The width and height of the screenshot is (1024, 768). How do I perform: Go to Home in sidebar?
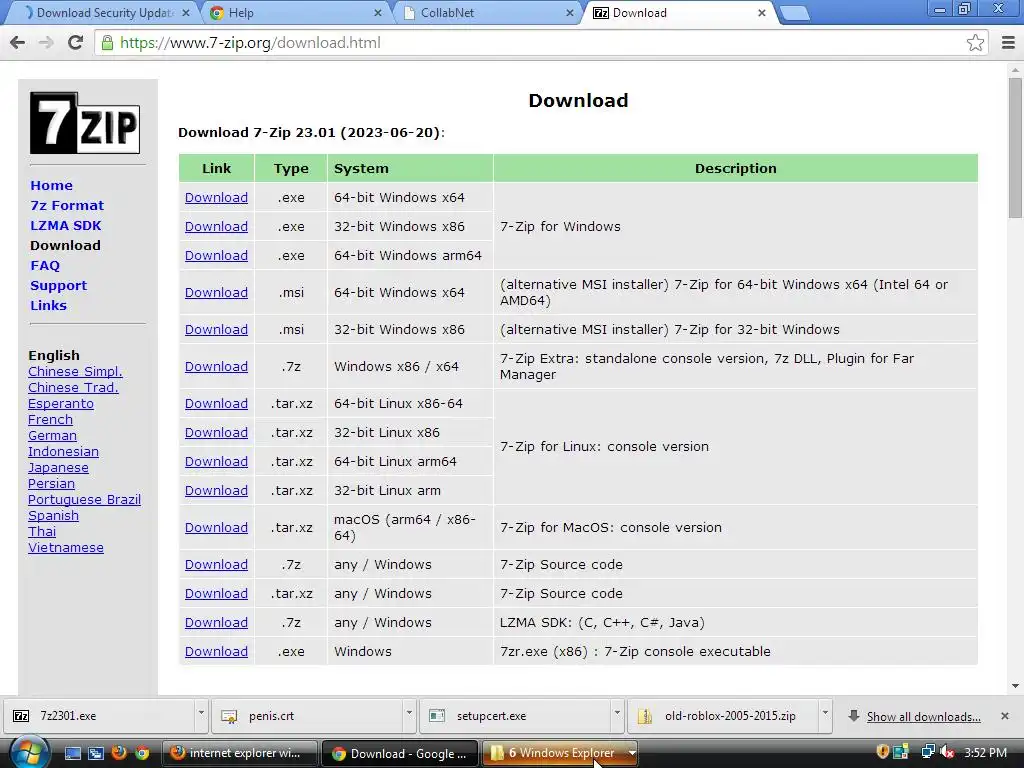coord(51,185)
